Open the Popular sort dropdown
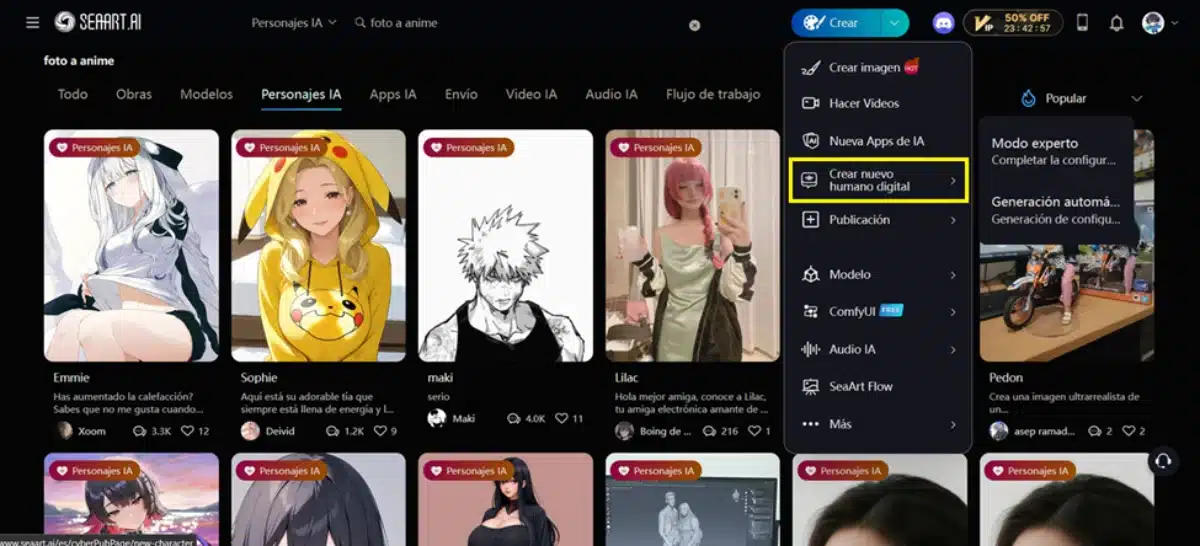This screenshot has height=546, width=1200. tap(1081, 99)
